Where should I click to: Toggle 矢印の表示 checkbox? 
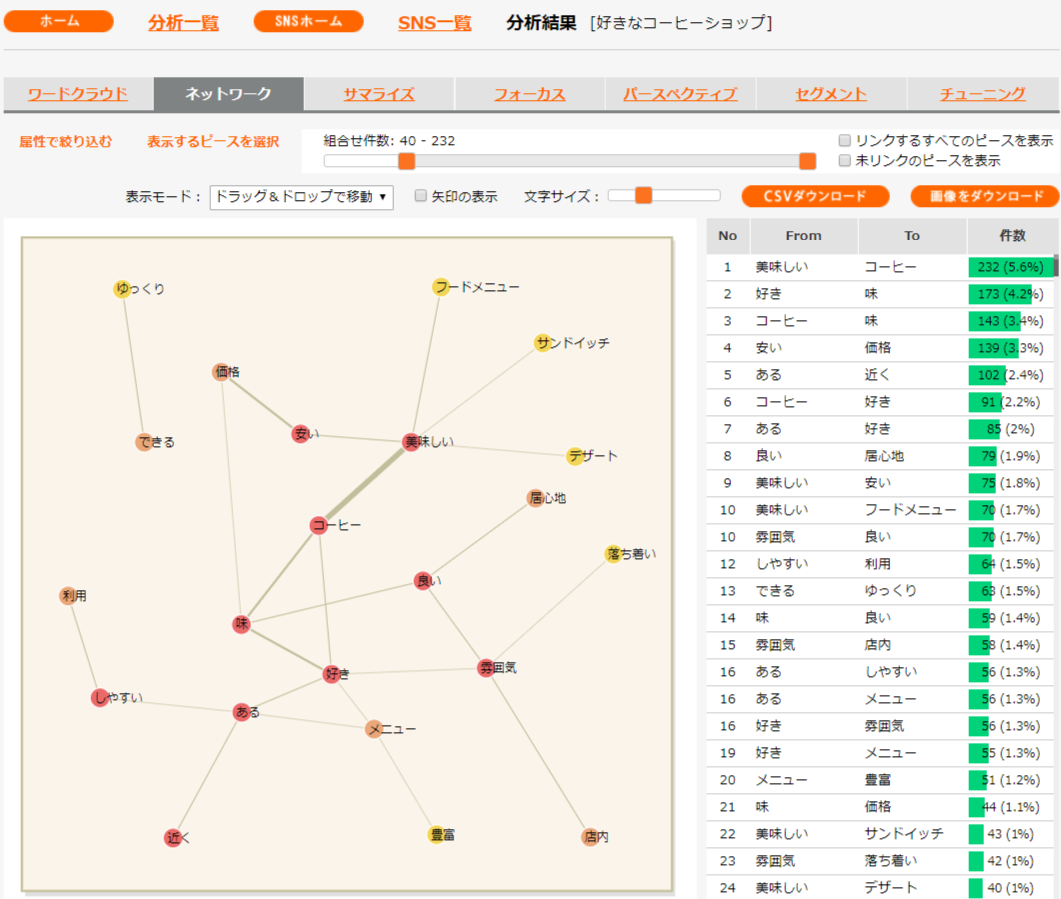(421, 196)
